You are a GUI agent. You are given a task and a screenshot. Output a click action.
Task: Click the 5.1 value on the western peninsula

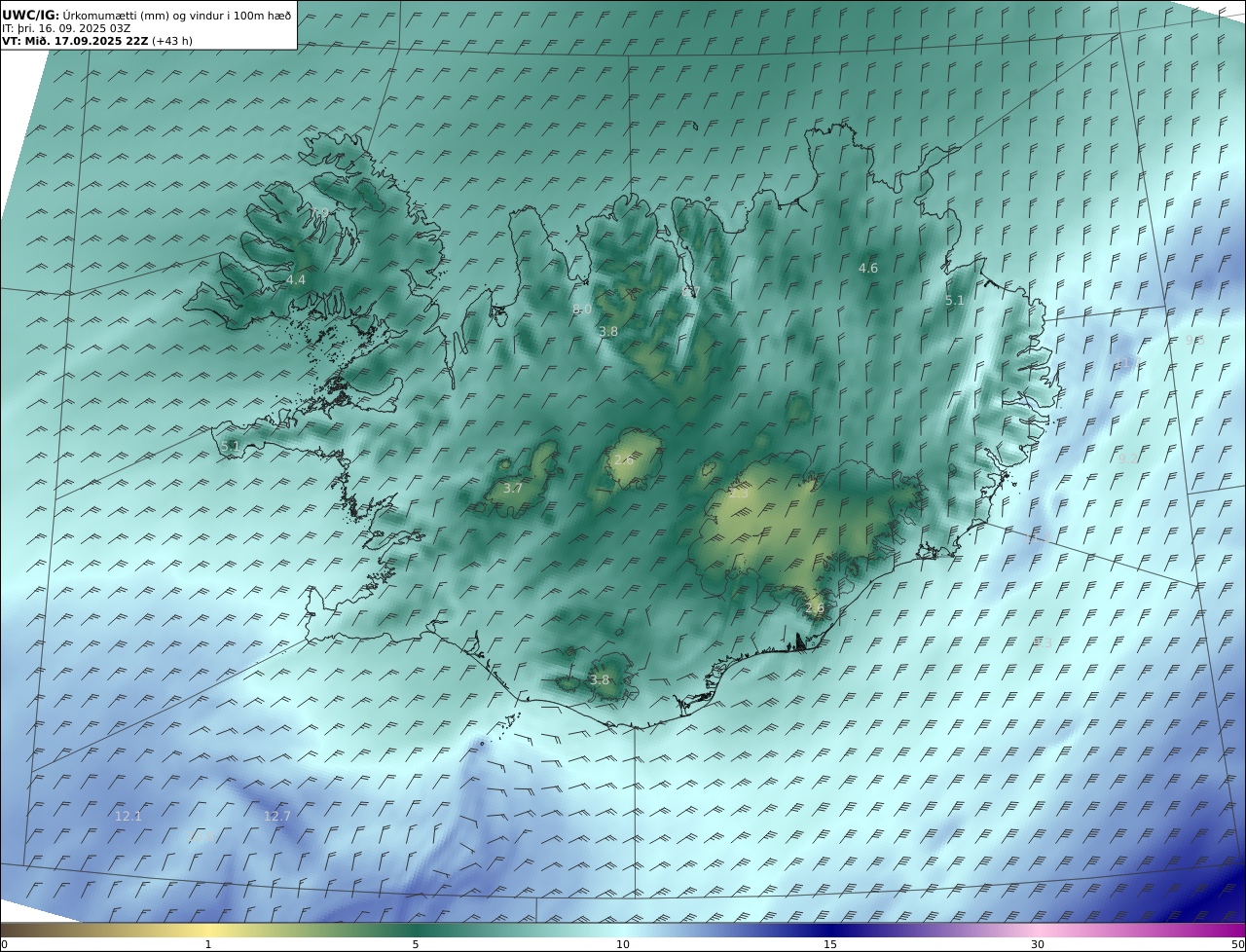pos(231,446)
